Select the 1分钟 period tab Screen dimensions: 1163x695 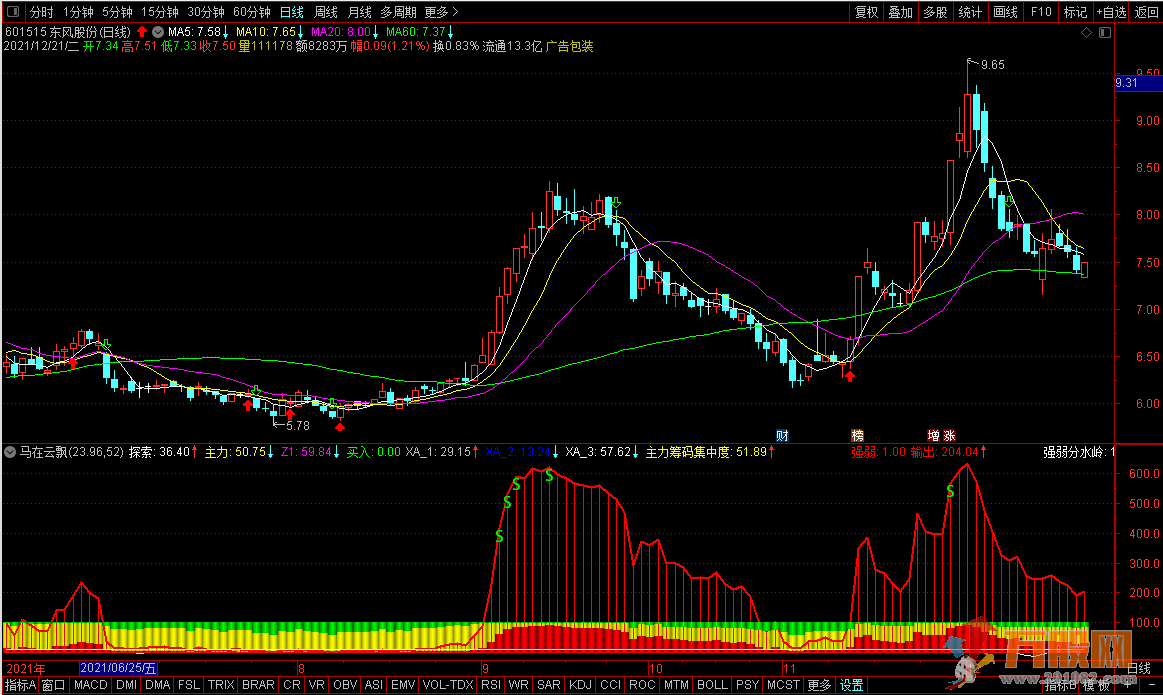[x=78, y=12]
